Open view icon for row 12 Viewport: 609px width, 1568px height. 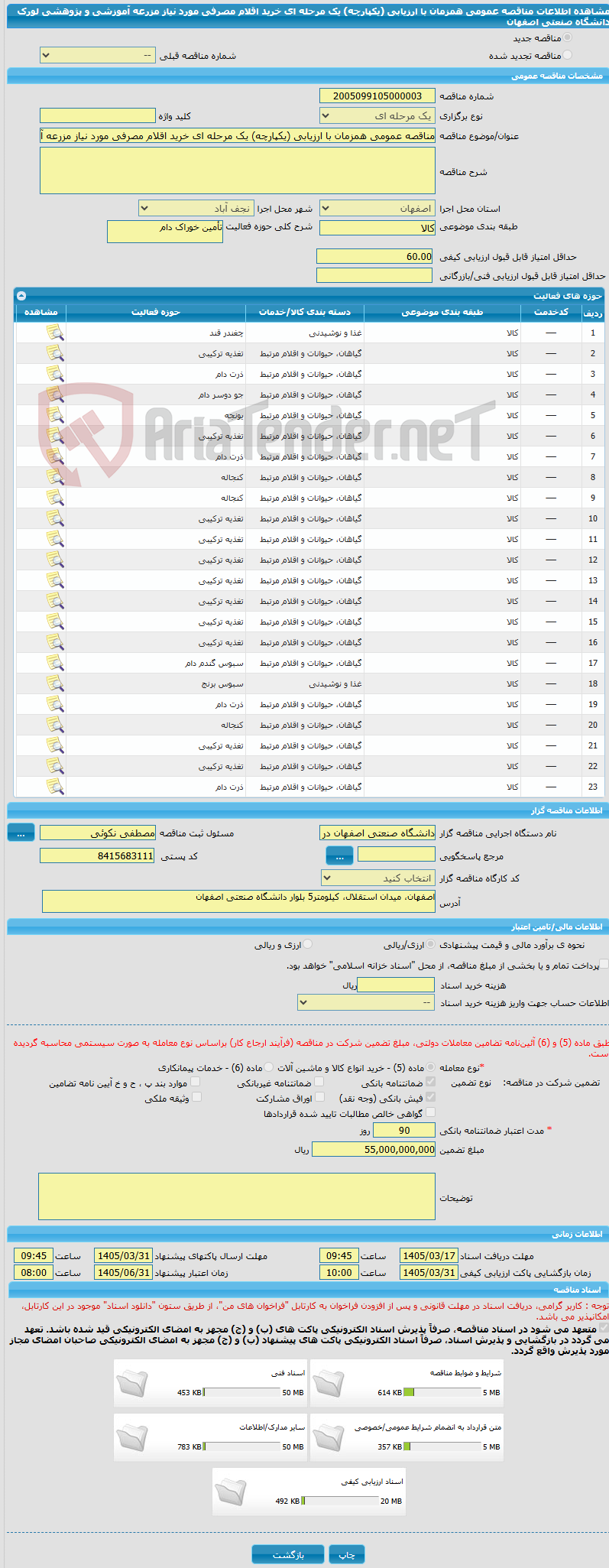(54, 560)
